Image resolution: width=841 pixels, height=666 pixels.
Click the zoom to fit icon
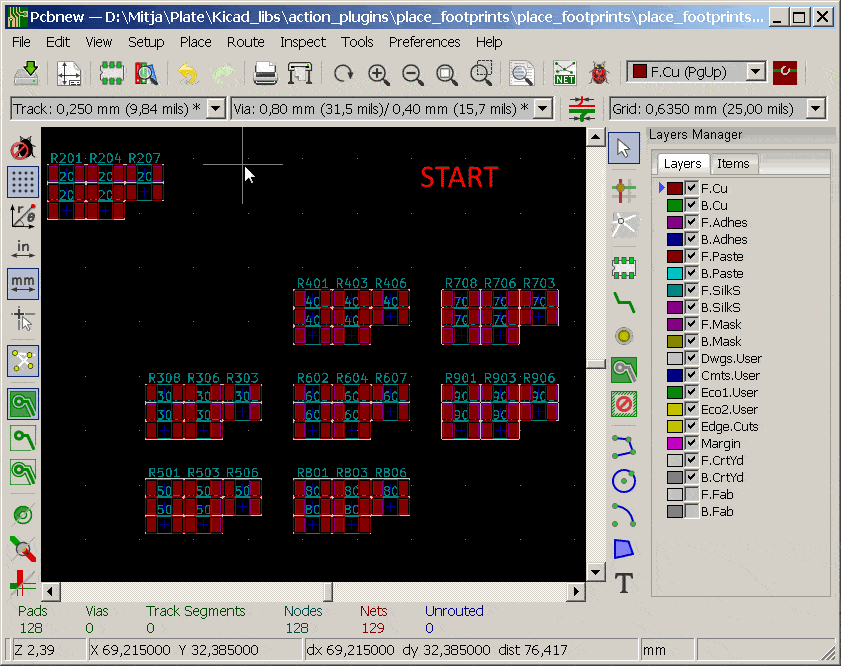447,73
